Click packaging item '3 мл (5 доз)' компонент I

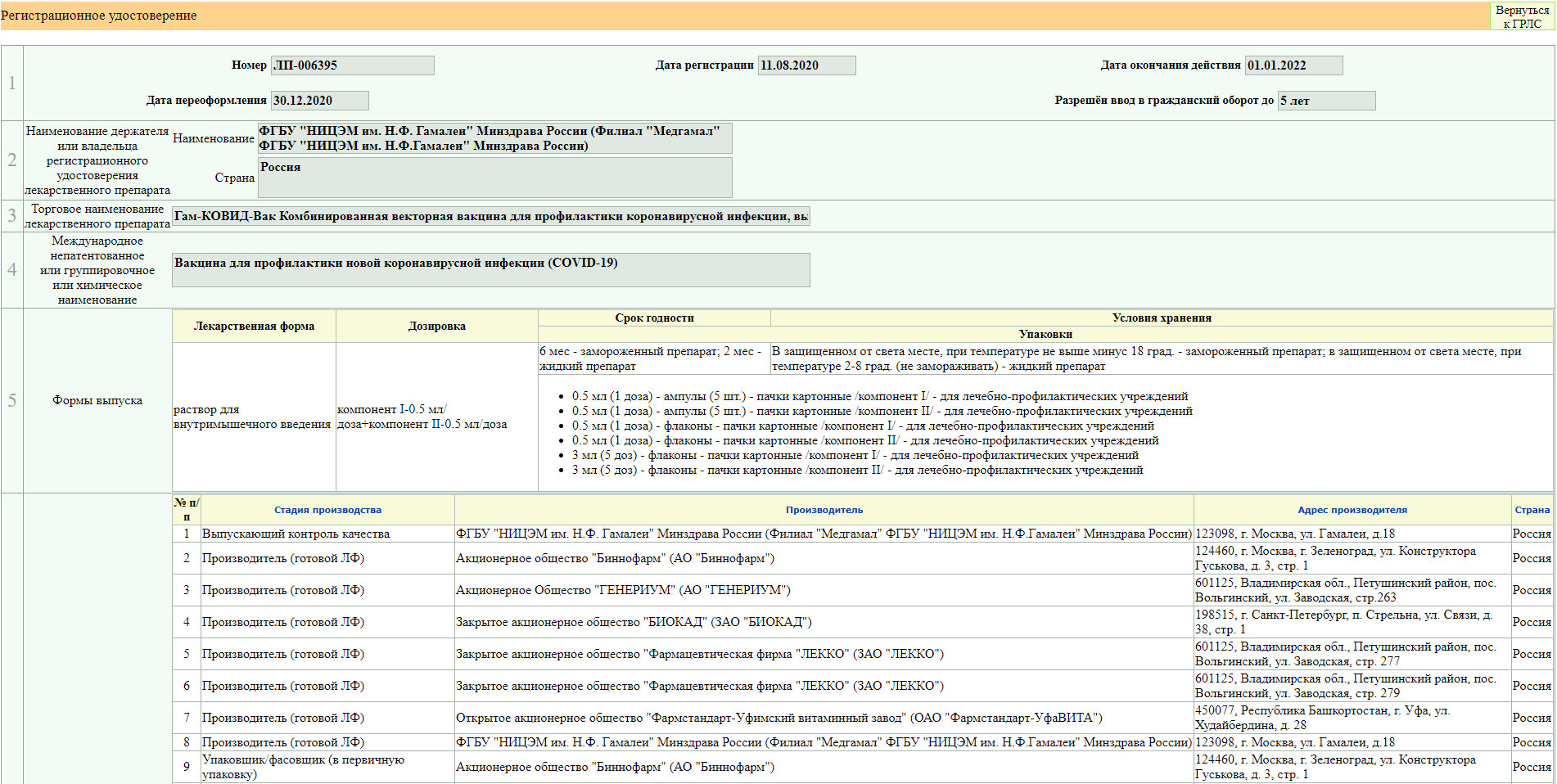coord(855,455)
